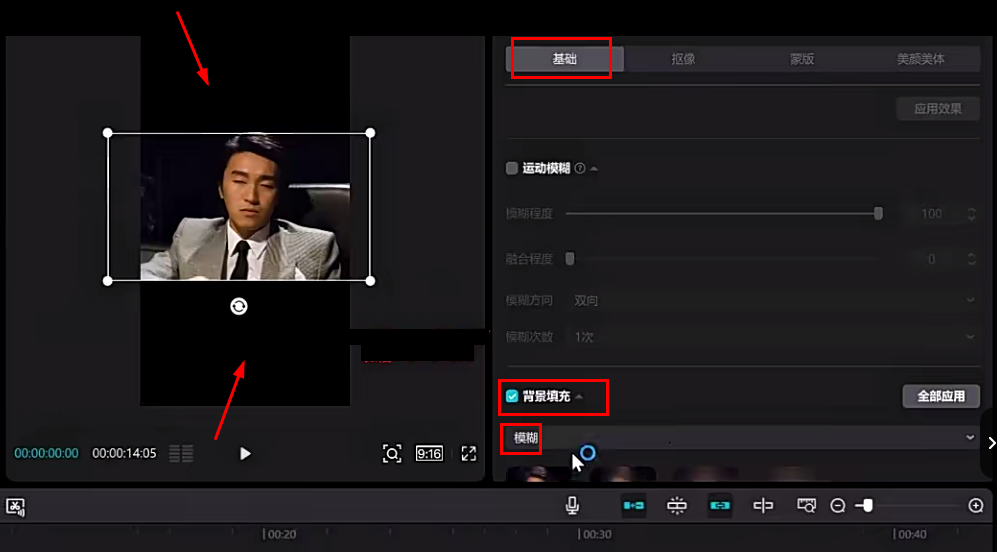The width and height of the screenshot is (997, 552).
Task: Collapse the 运动模糊 section arrow
Action: [593, 169]
